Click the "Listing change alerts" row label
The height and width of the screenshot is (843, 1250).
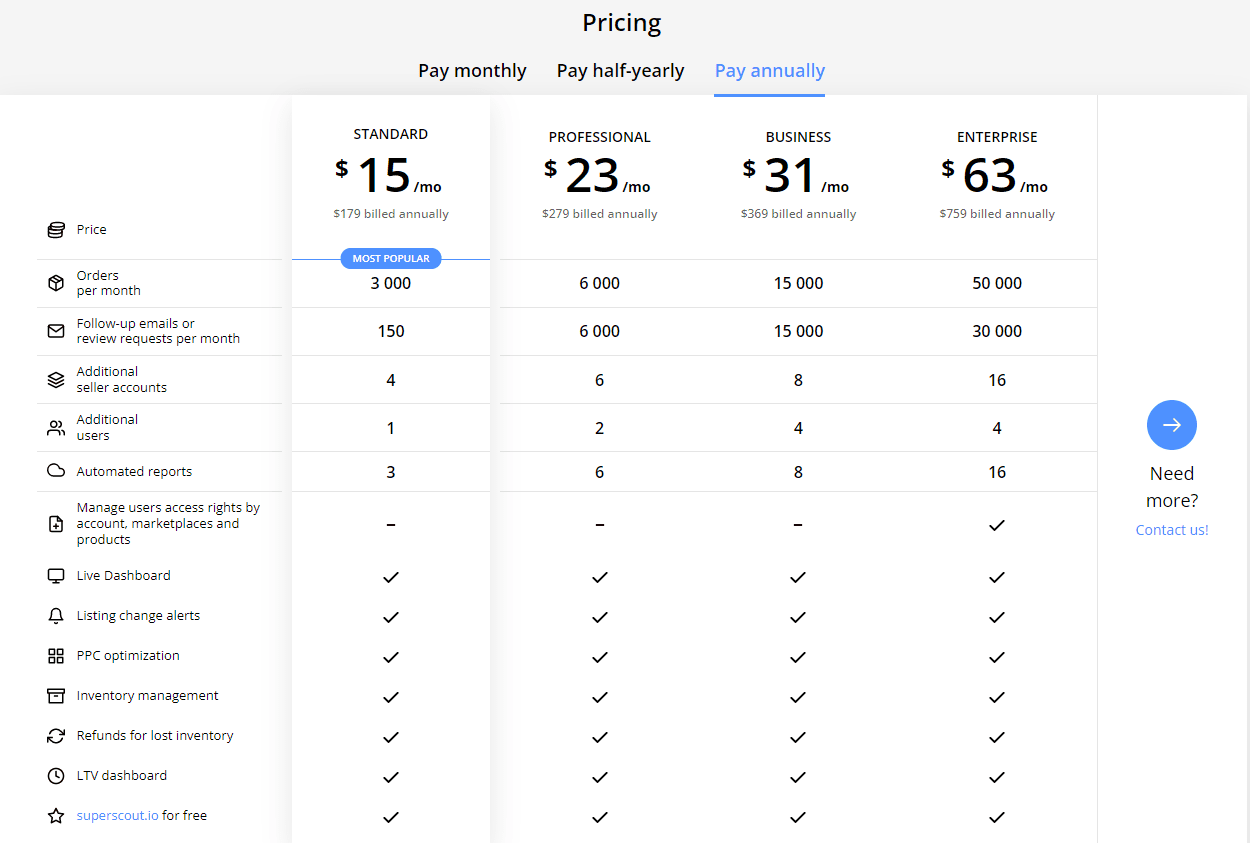click(x=138, y=616)
